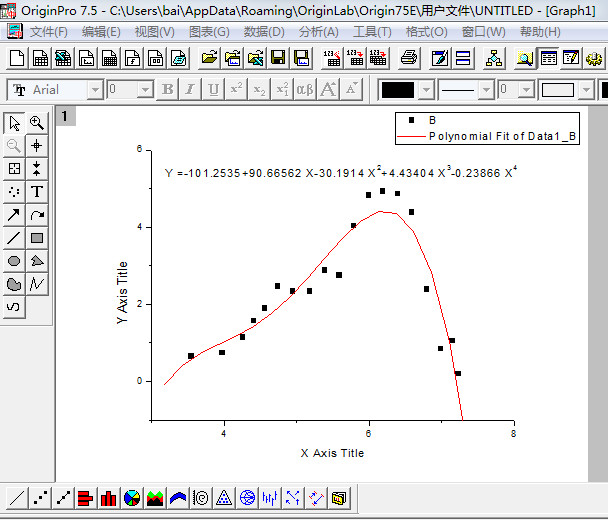Select the polynomial fit equation label

[x=340, y=172]
